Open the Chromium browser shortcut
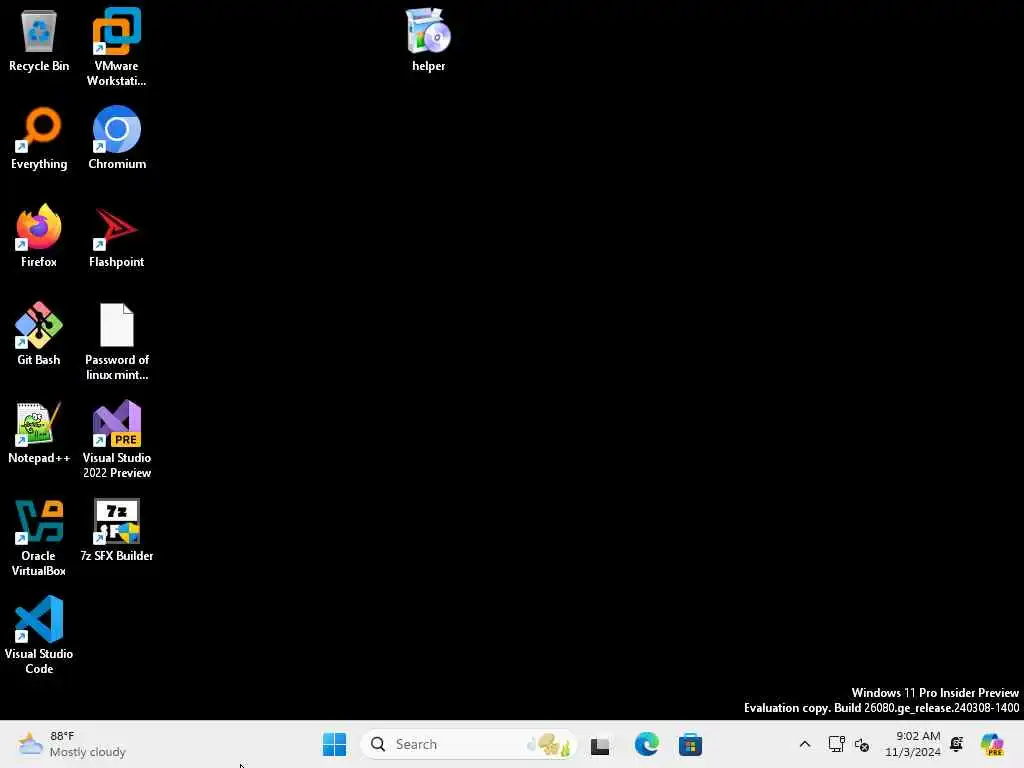 (x=117, y=138)
